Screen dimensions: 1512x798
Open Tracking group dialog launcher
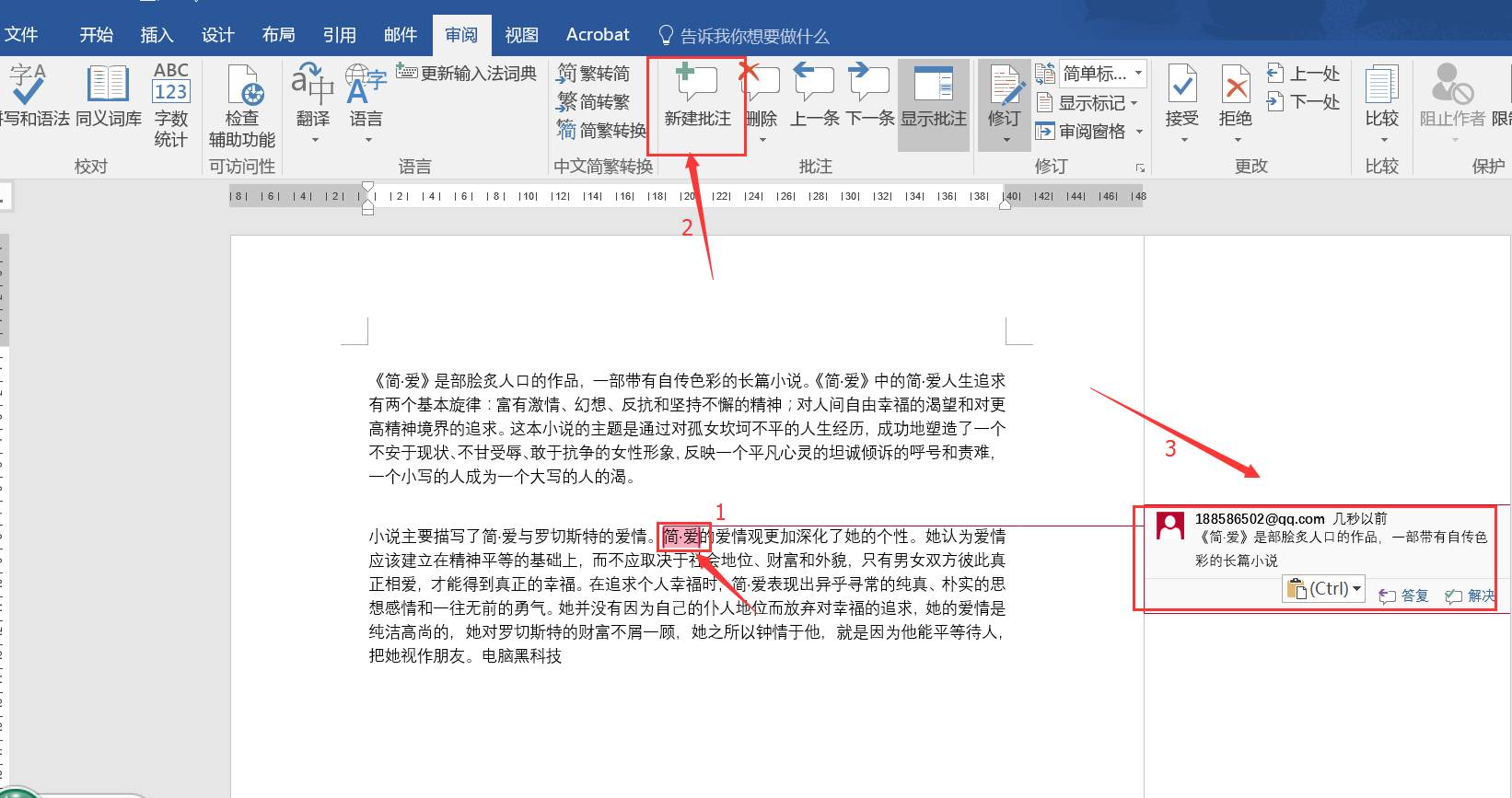tap(1140, 168)
